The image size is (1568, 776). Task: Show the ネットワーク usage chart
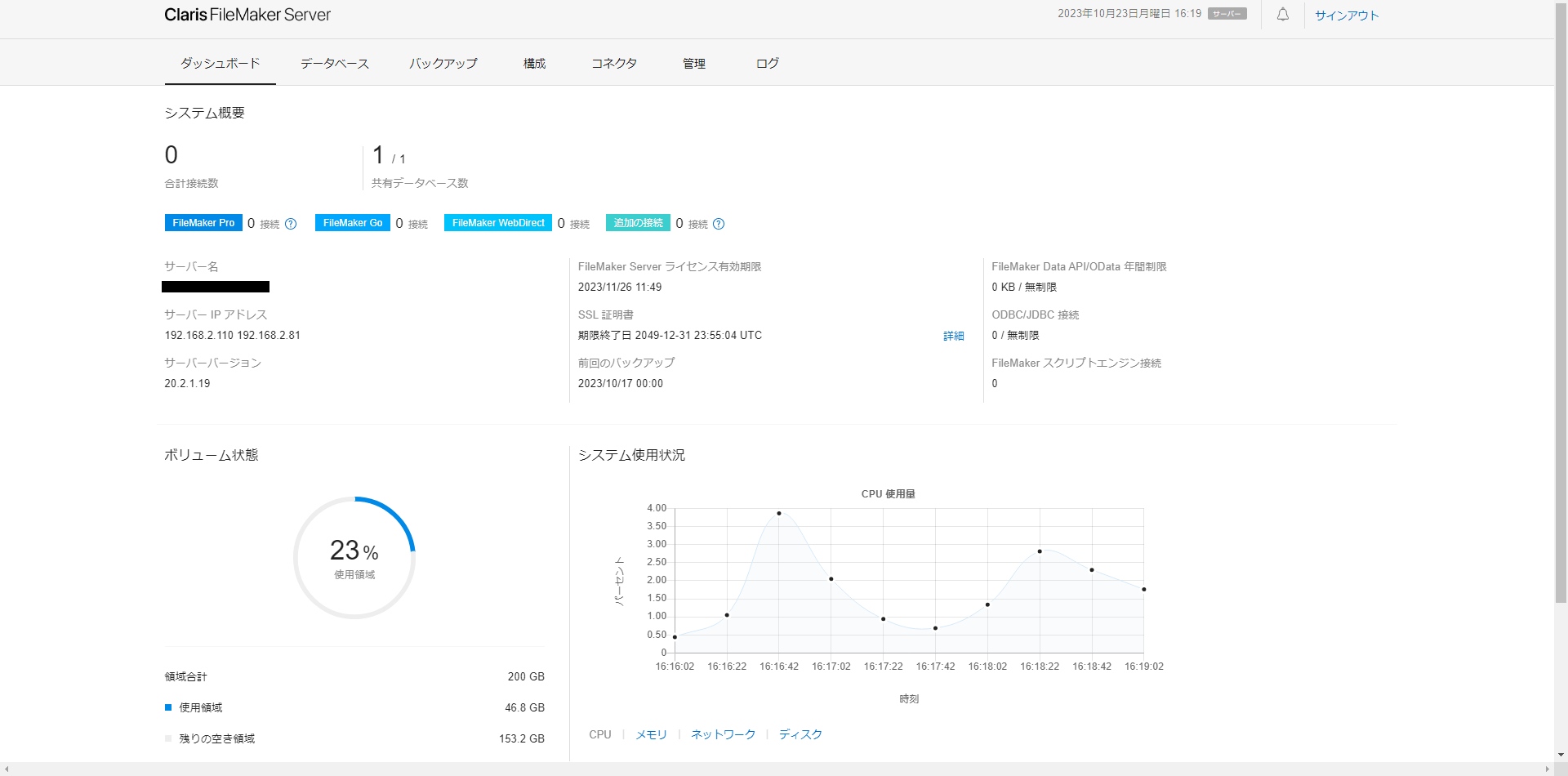point(723,734)
